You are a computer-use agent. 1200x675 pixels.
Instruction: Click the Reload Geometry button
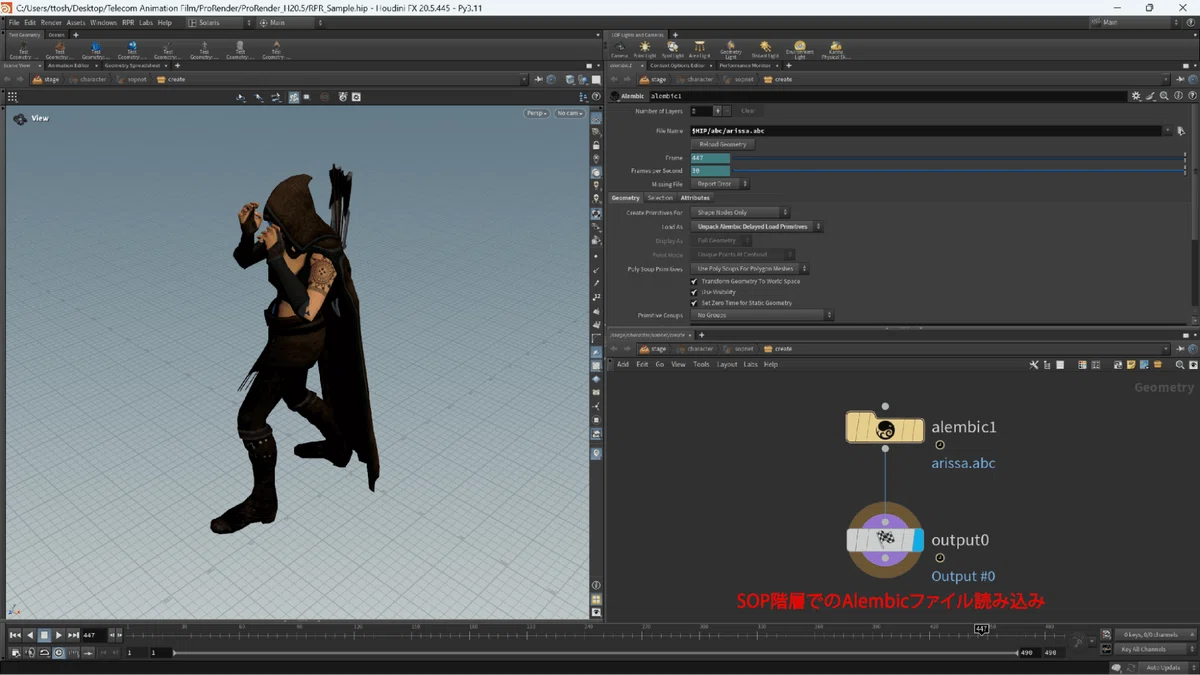[723, 144]
